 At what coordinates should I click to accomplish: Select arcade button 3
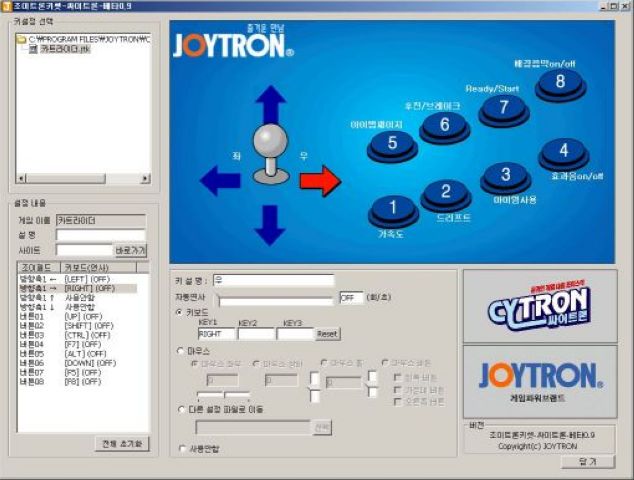[505, 177]
